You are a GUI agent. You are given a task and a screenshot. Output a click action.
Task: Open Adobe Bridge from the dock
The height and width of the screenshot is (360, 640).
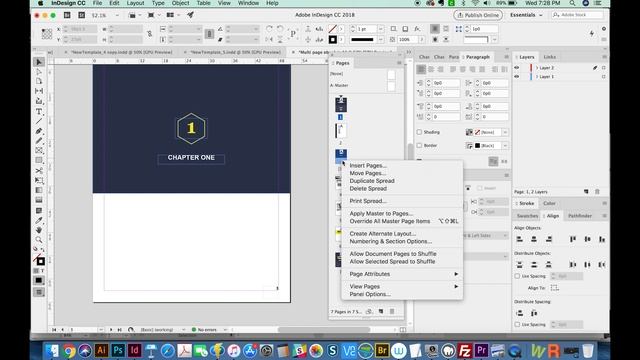[382, 350]
